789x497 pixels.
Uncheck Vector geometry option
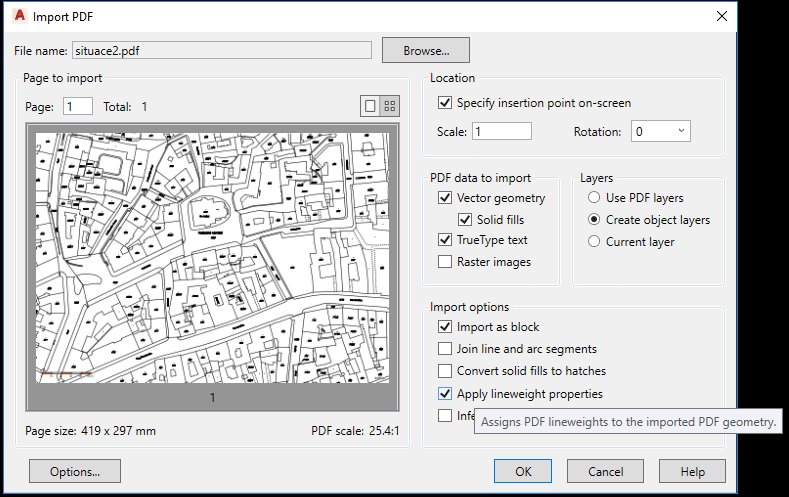[x=445, y=198]
